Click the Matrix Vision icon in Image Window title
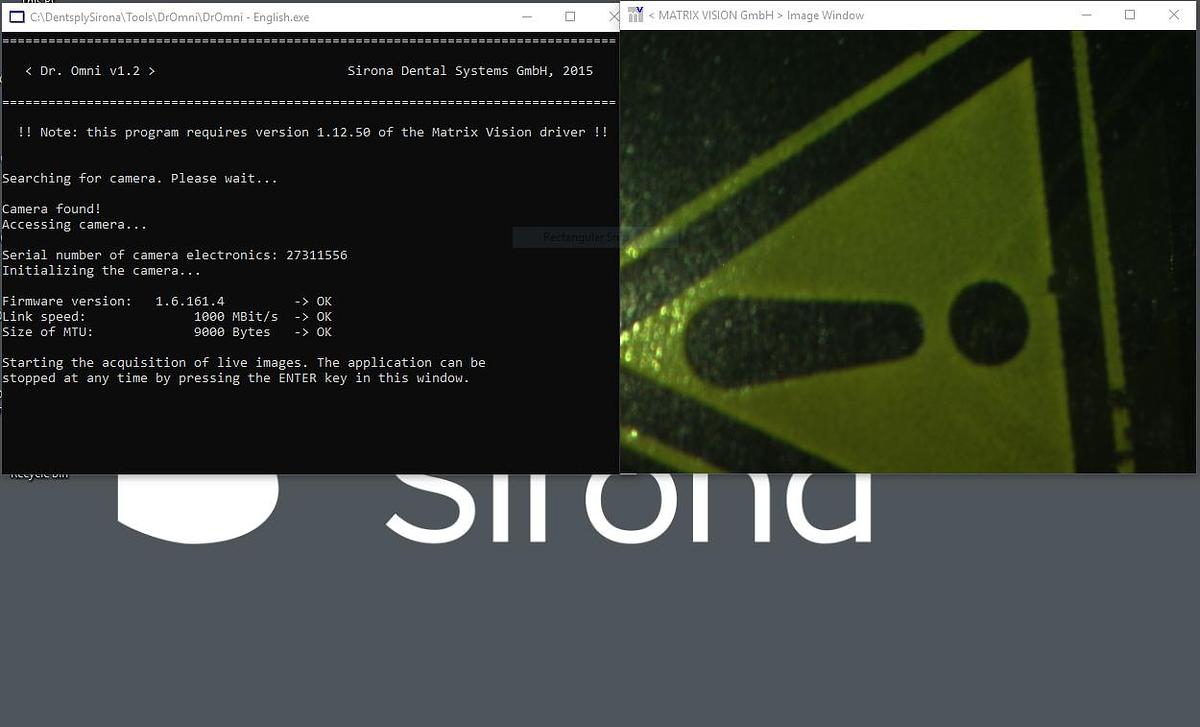The height and width of the screenshot is (727, 1200). tap(635, 15)
